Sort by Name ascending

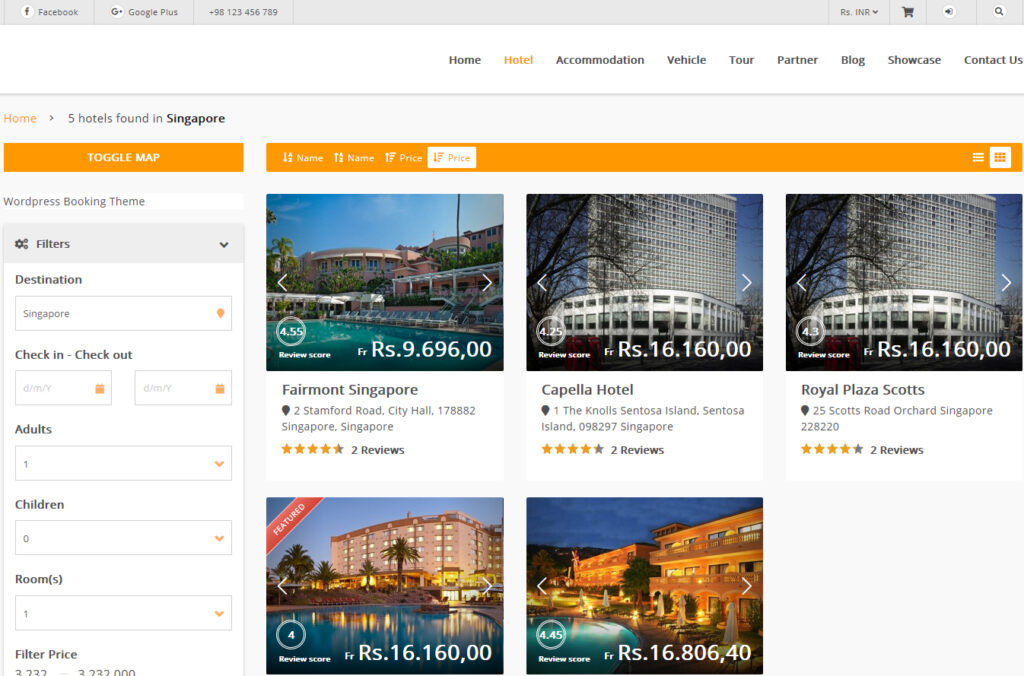tap(303, 157)
